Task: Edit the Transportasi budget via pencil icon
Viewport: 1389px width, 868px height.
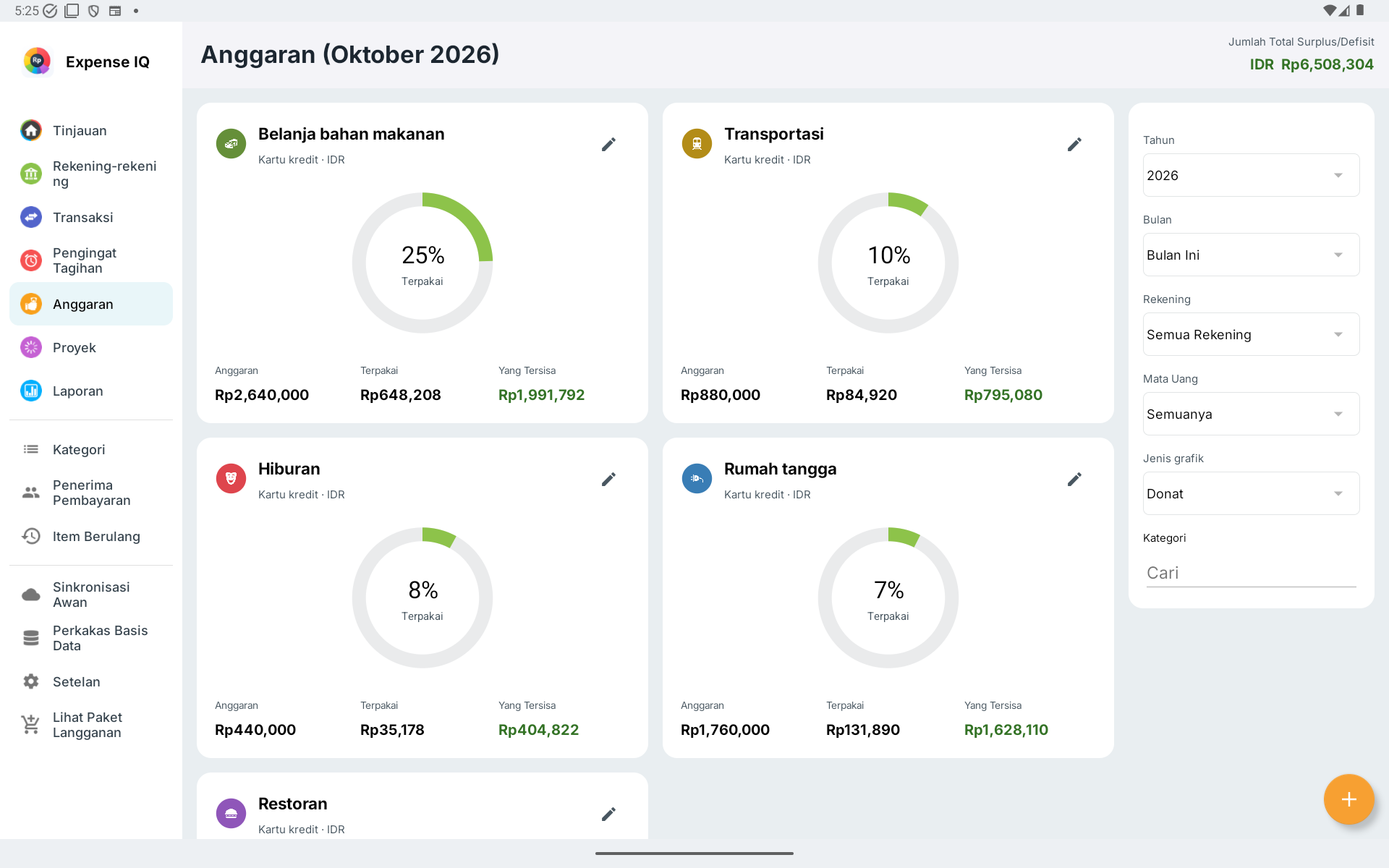Action: pos(1074,145)
